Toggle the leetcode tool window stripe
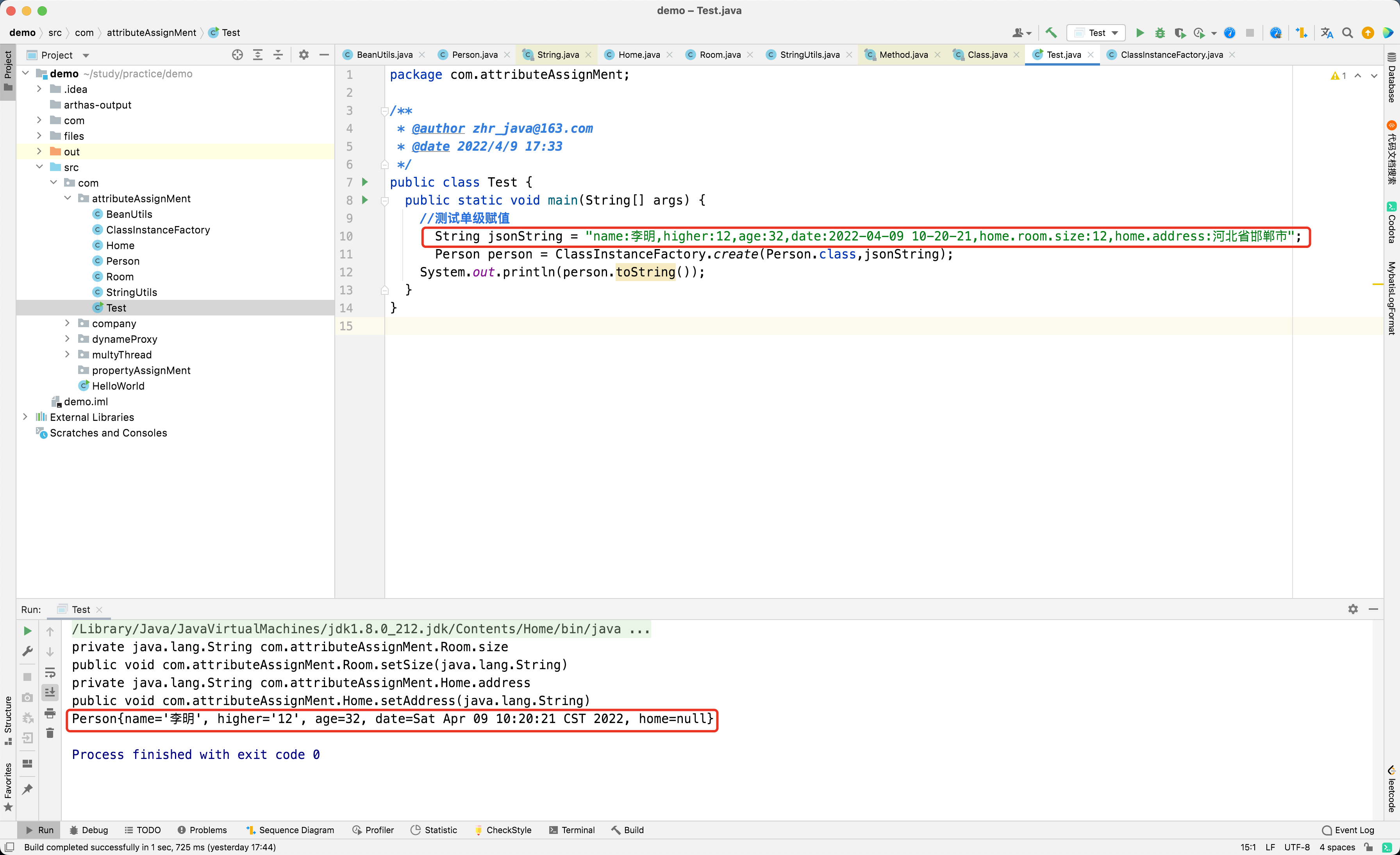The height and width of the screenshot is (855, 1400). point(1391,789)
